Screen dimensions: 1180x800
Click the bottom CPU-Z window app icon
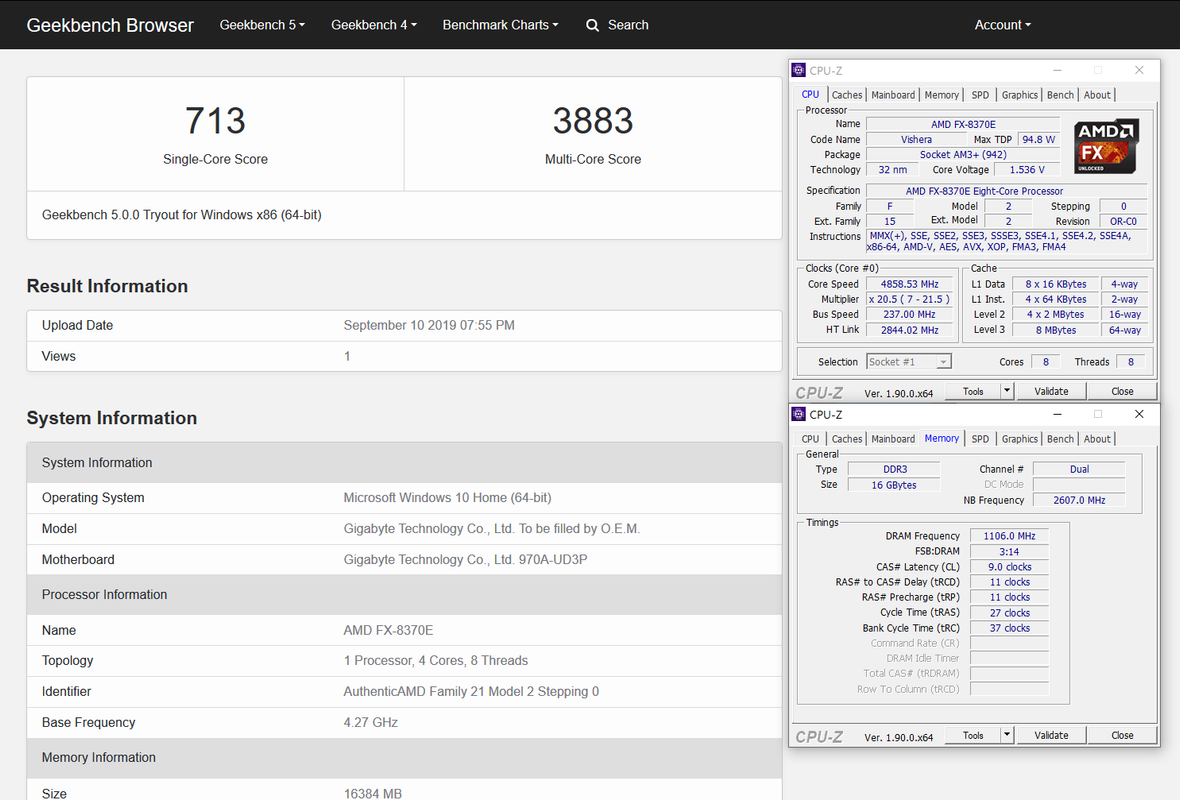coord(798,414)
